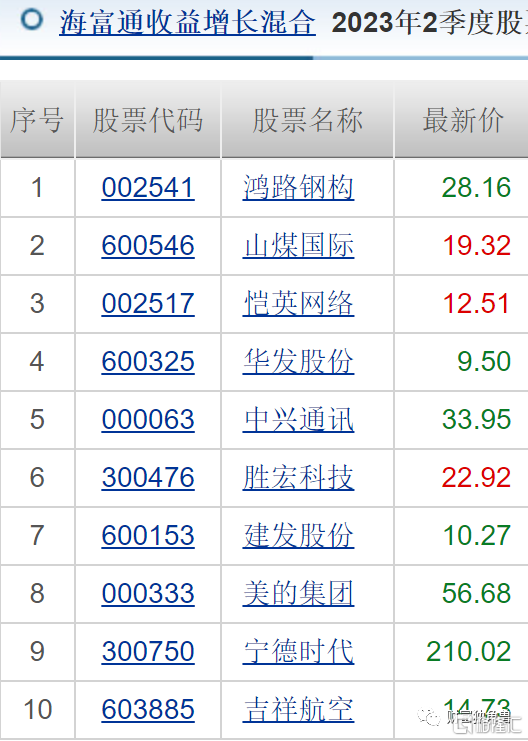528x741 pixels.
Task: Open stock code 300476
Action: click(148, 477)
